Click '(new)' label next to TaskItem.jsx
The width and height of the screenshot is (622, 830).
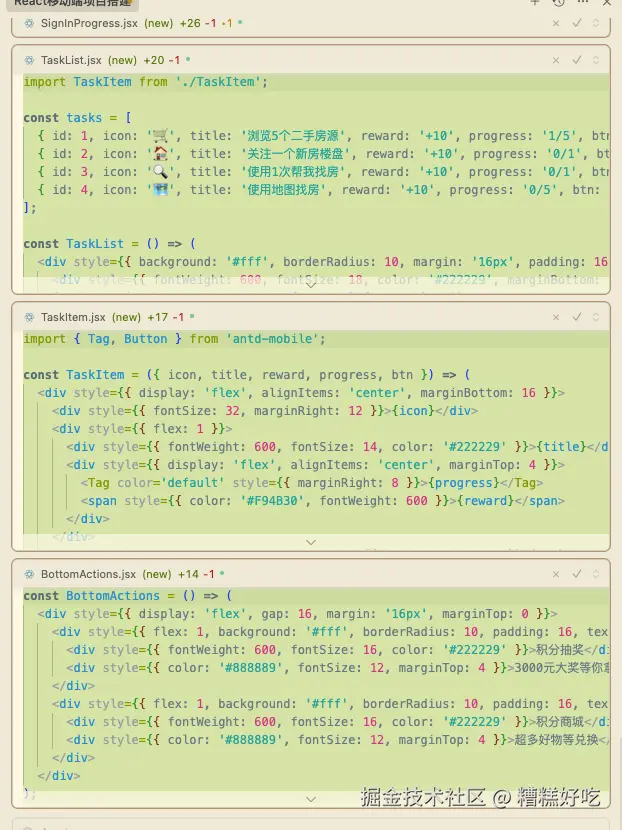pyautogui.click(x=127, y=317)
